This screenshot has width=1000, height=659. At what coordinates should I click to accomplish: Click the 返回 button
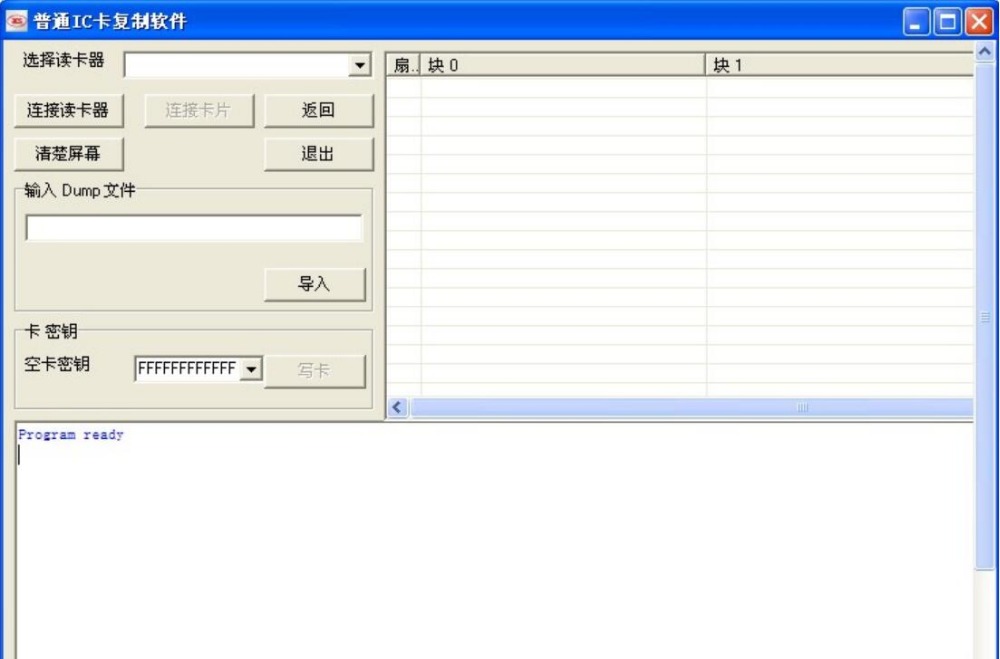[318, 110]
